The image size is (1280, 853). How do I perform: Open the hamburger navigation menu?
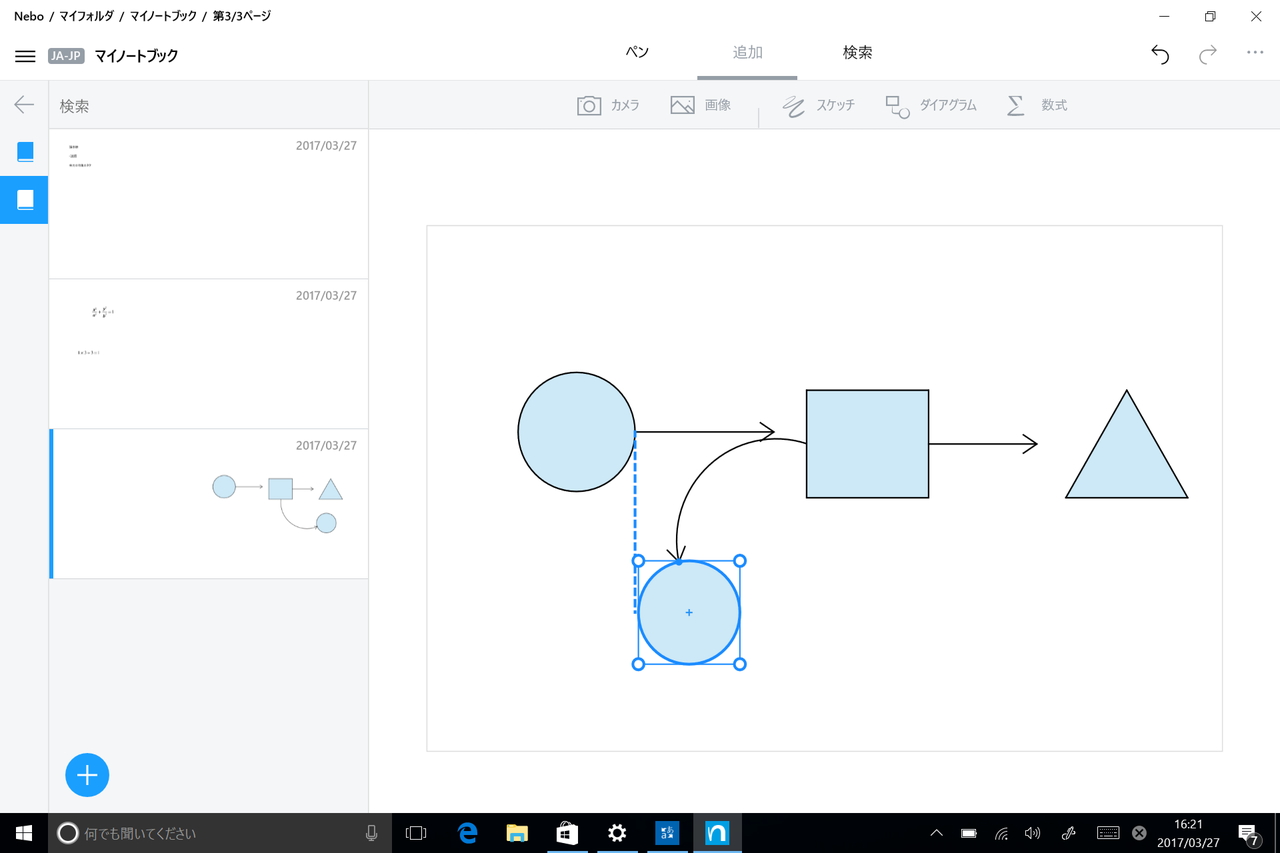[25, 55]
